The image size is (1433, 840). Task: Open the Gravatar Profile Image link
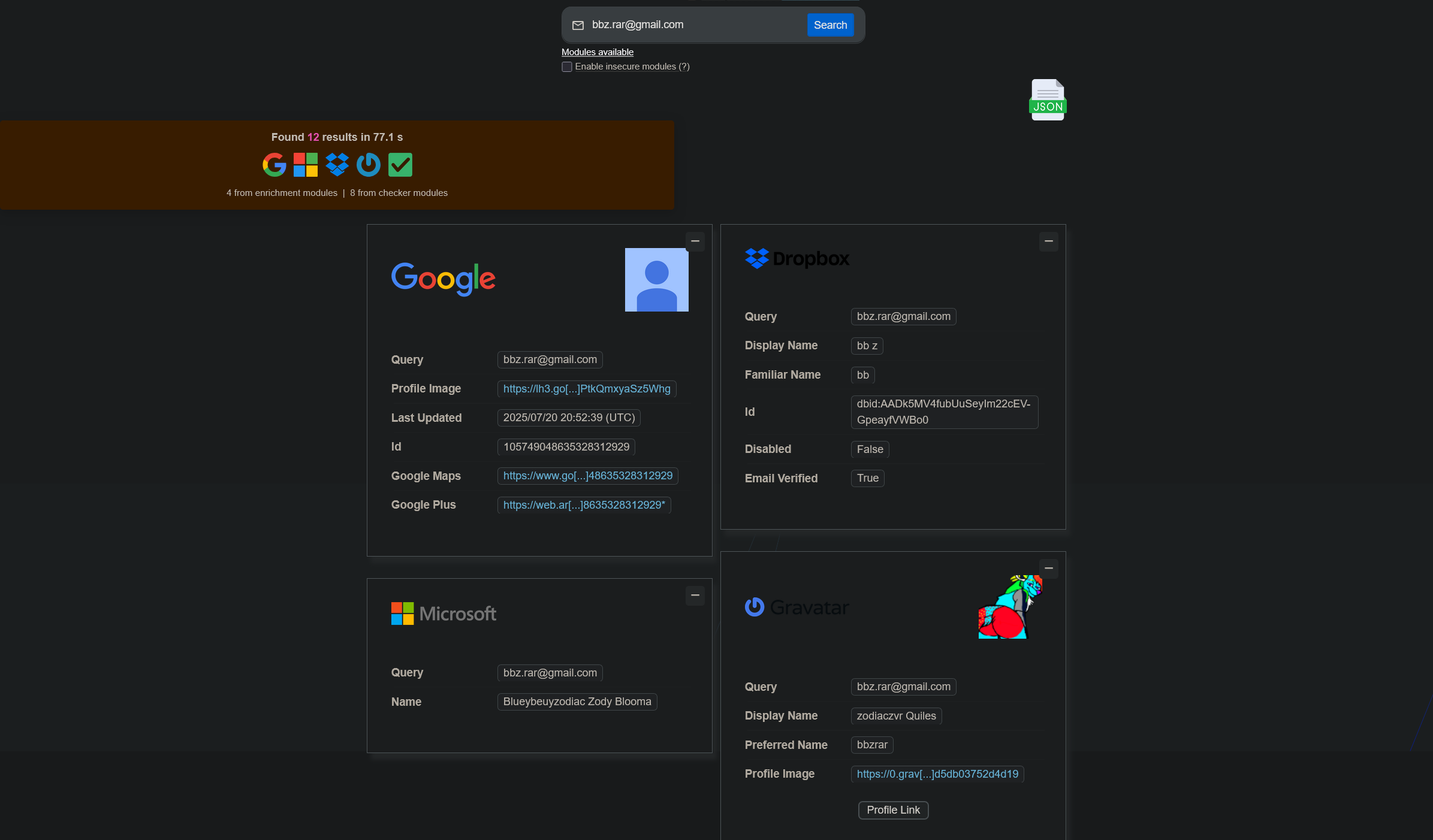pos(937,774)
